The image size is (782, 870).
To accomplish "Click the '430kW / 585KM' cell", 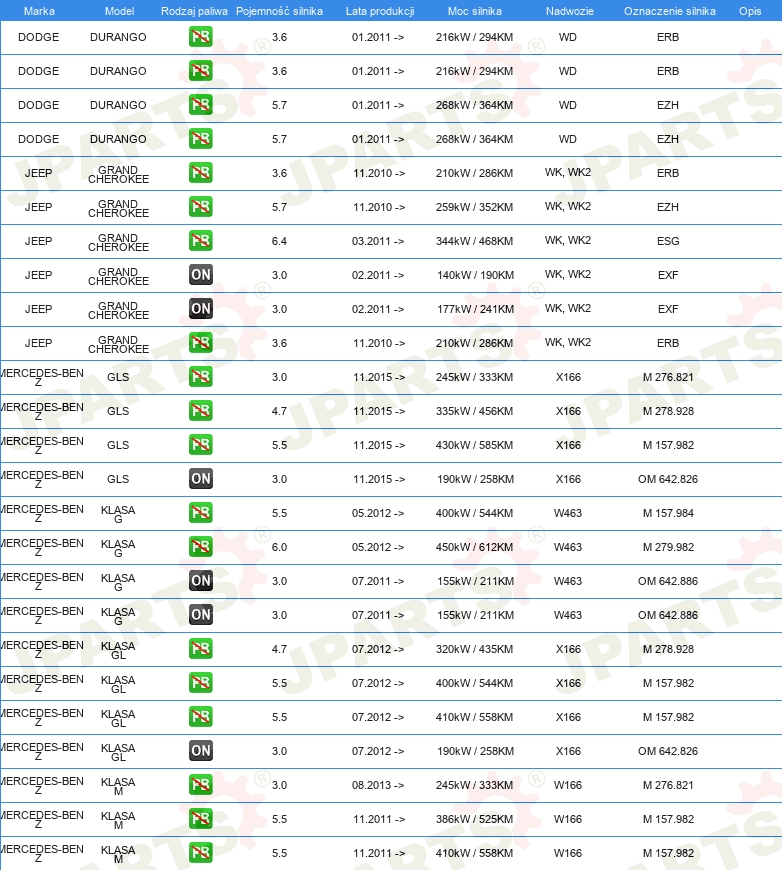I will (474, 445).
